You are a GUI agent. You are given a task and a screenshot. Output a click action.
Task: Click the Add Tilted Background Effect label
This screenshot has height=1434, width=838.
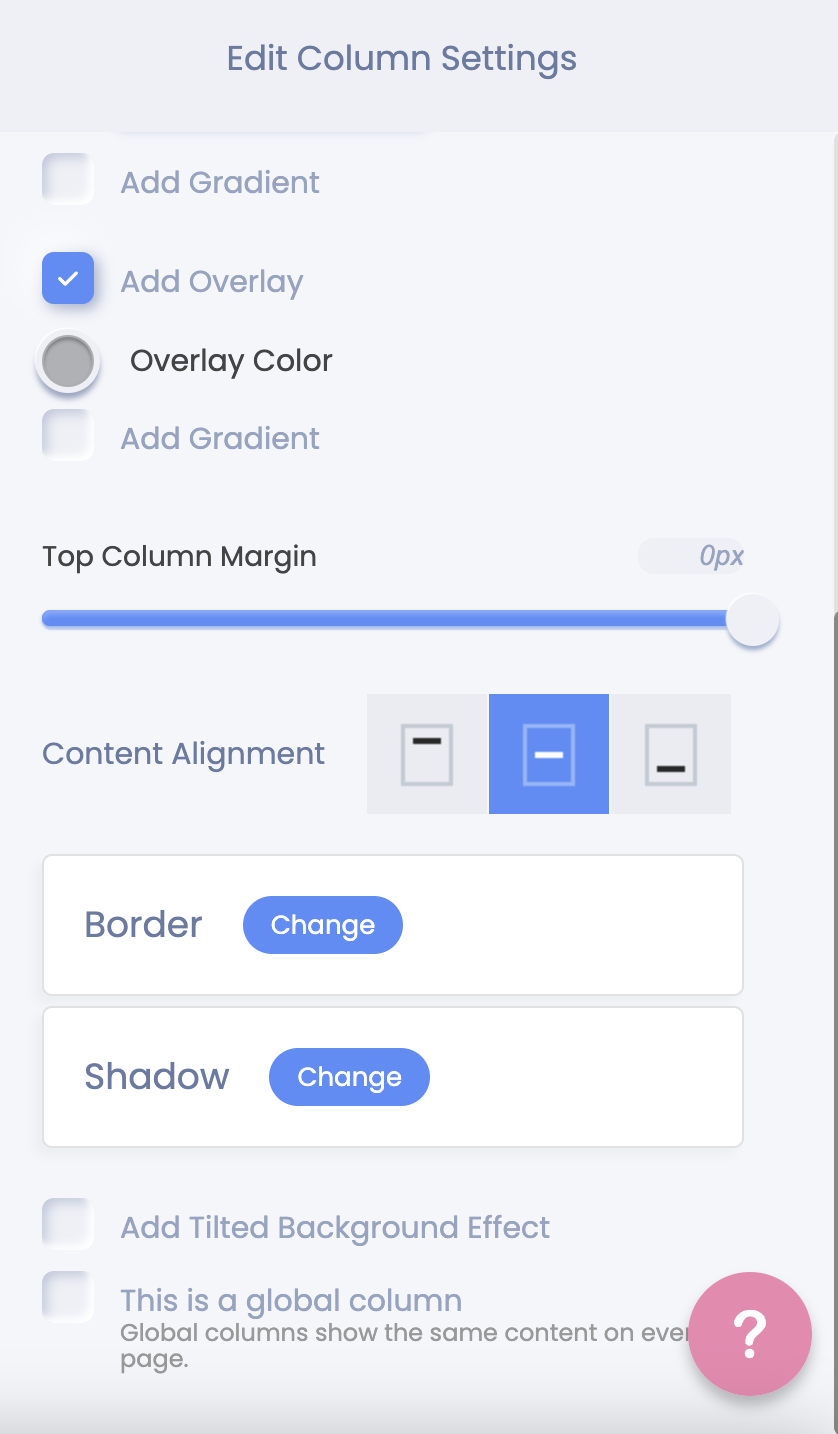click(x=335, y=1227)
